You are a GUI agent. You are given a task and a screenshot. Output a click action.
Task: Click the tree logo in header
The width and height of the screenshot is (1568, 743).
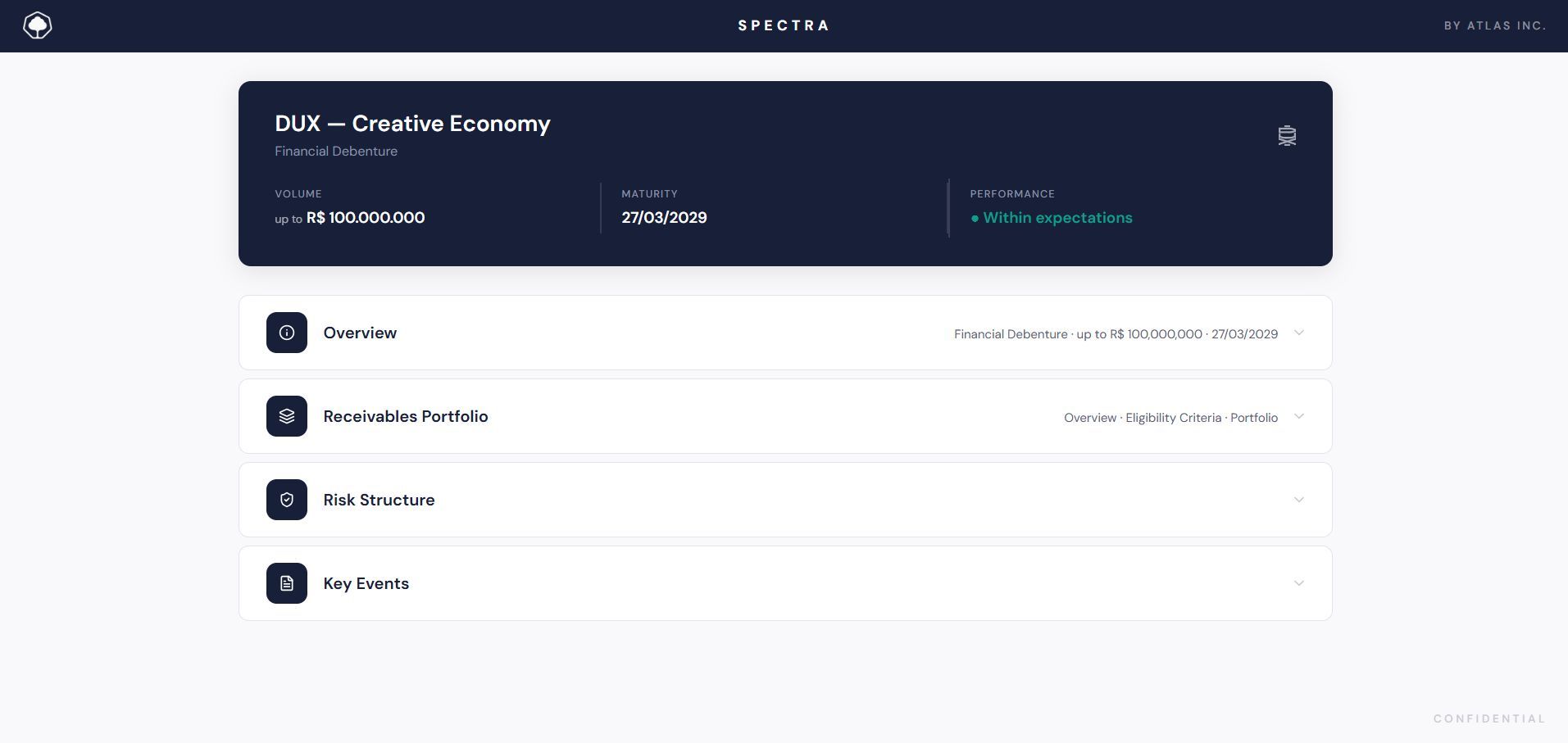click(x=38, y=25)
